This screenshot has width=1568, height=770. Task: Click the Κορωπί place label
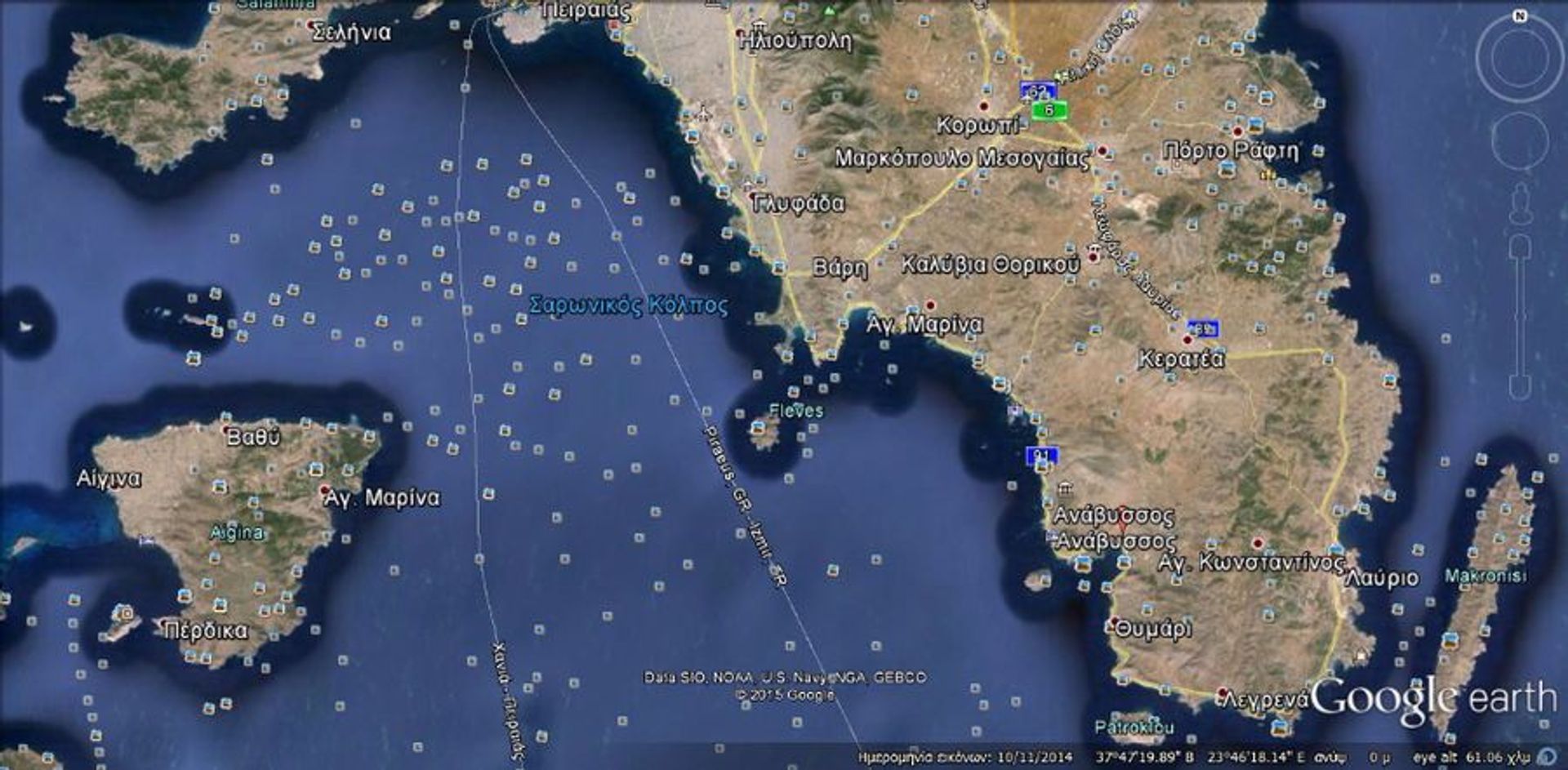[979, 126]
